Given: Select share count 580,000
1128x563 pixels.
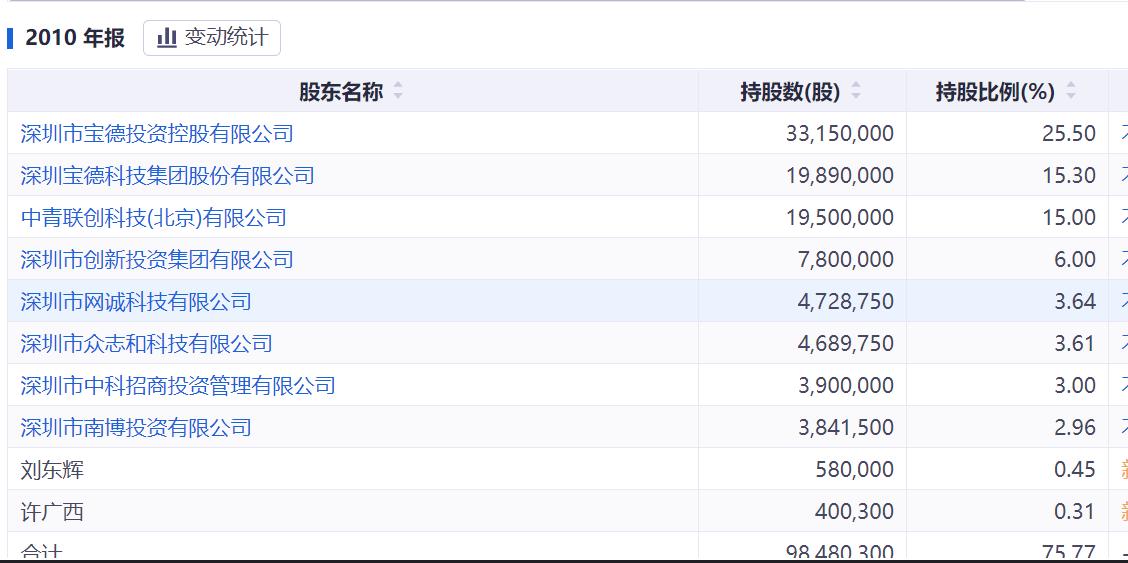Looking at the screenshot, I should [855, 470].
